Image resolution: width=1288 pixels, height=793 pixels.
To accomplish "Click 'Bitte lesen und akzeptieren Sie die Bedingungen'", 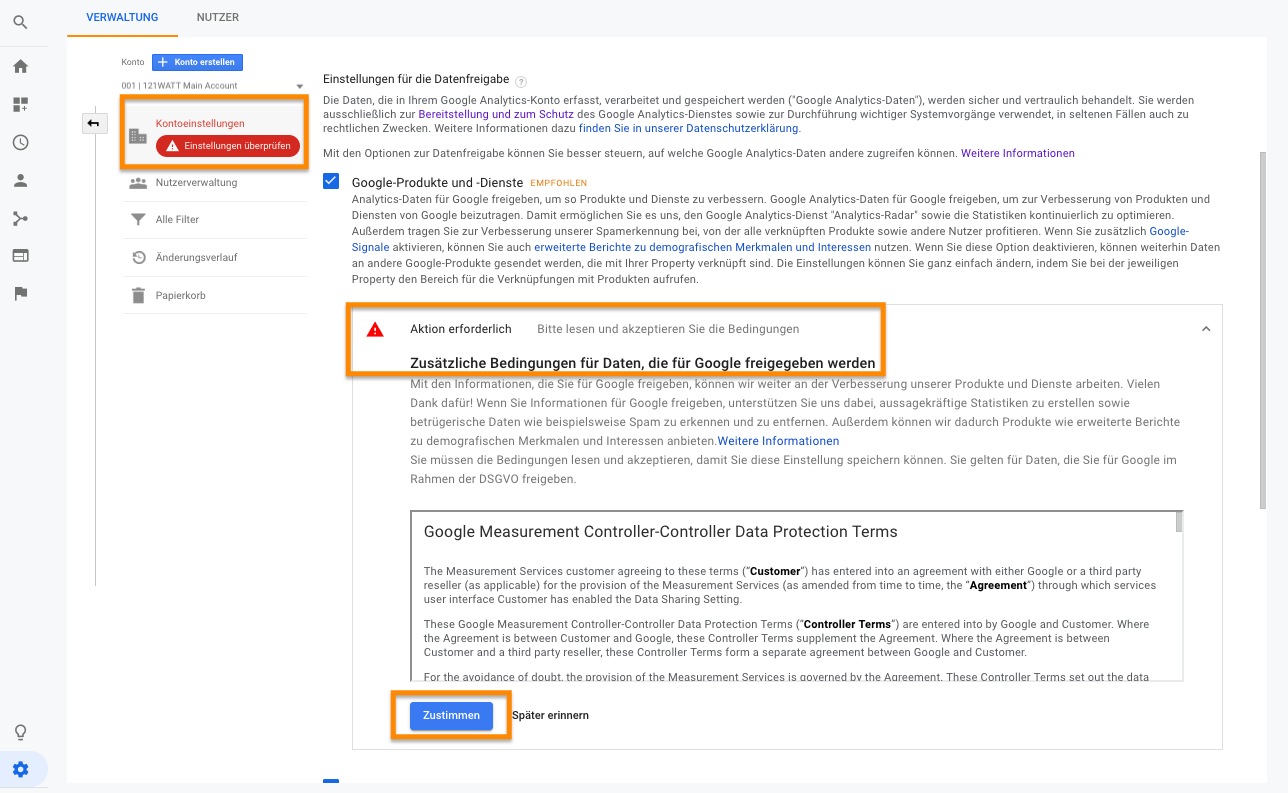I will (x=668, y=329).
